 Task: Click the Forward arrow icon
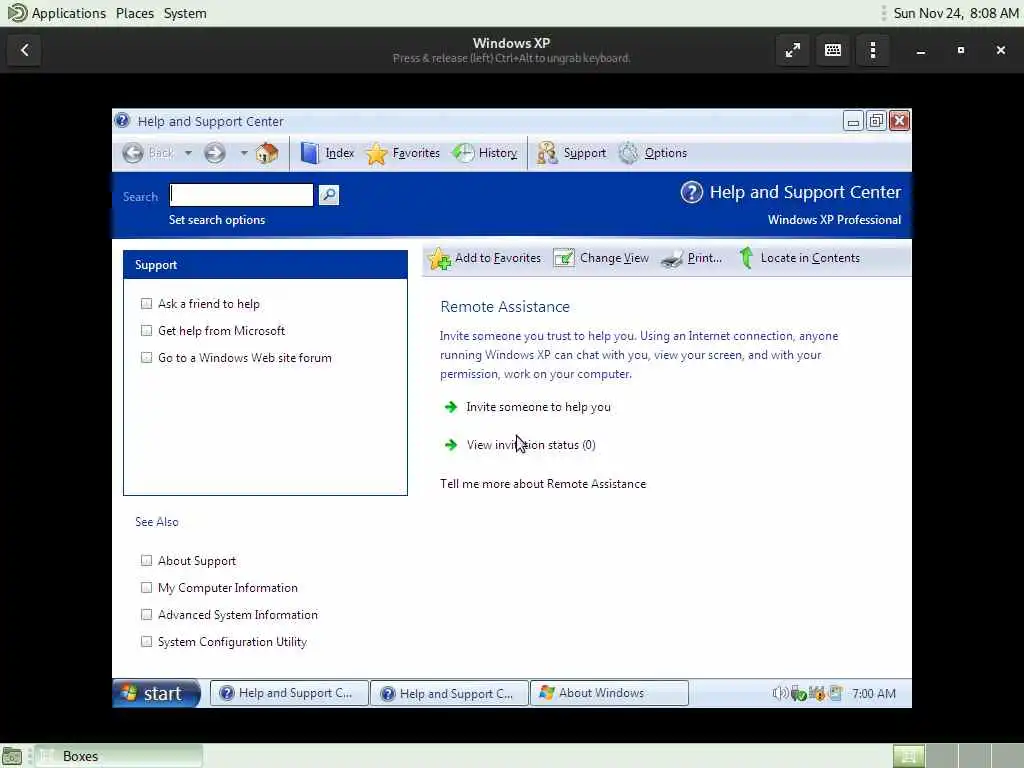pyautogui.click(x=214, y=153)
